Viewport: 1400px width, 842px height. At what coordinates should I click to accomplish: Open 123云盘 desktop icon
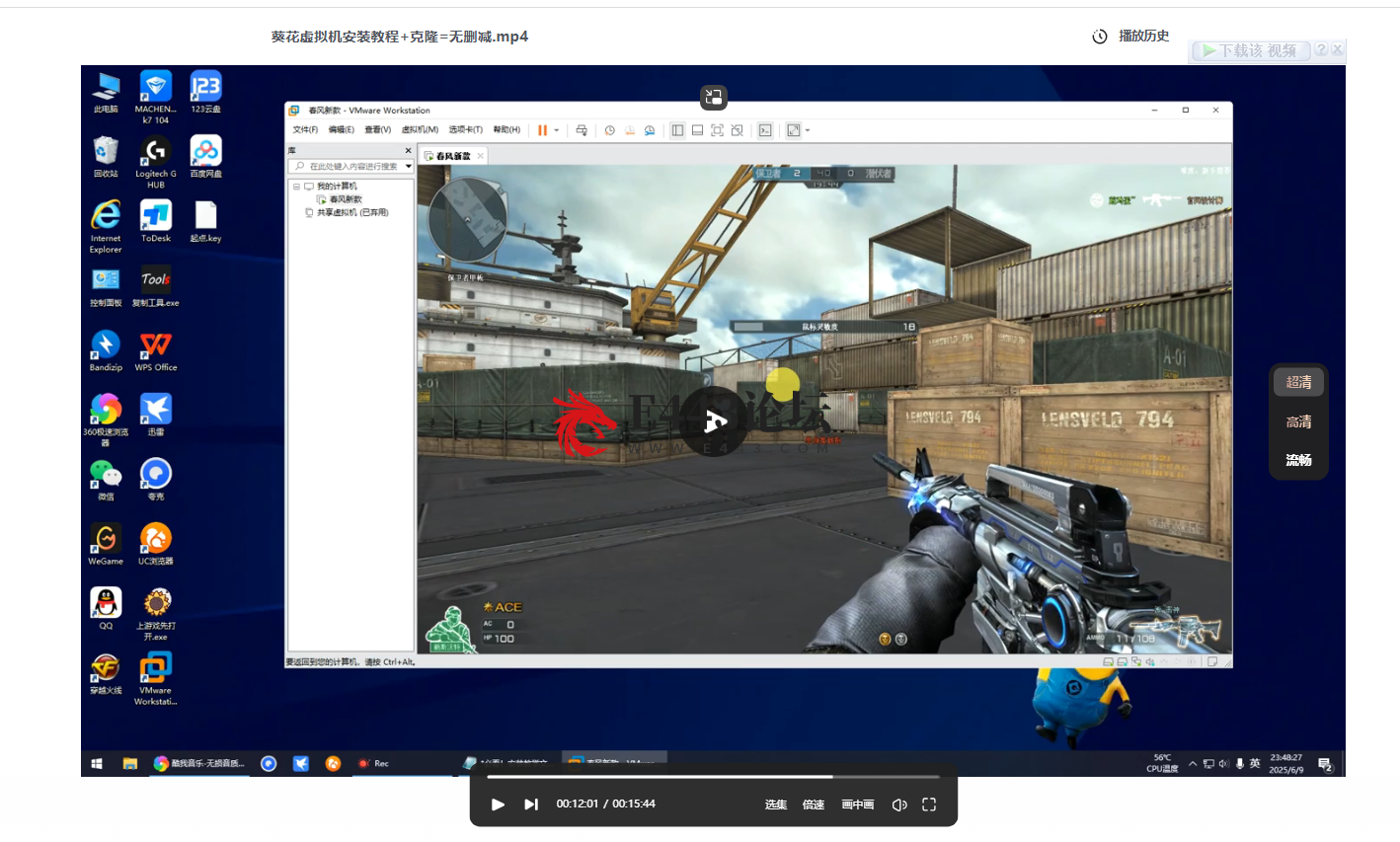tap(205, 93)
